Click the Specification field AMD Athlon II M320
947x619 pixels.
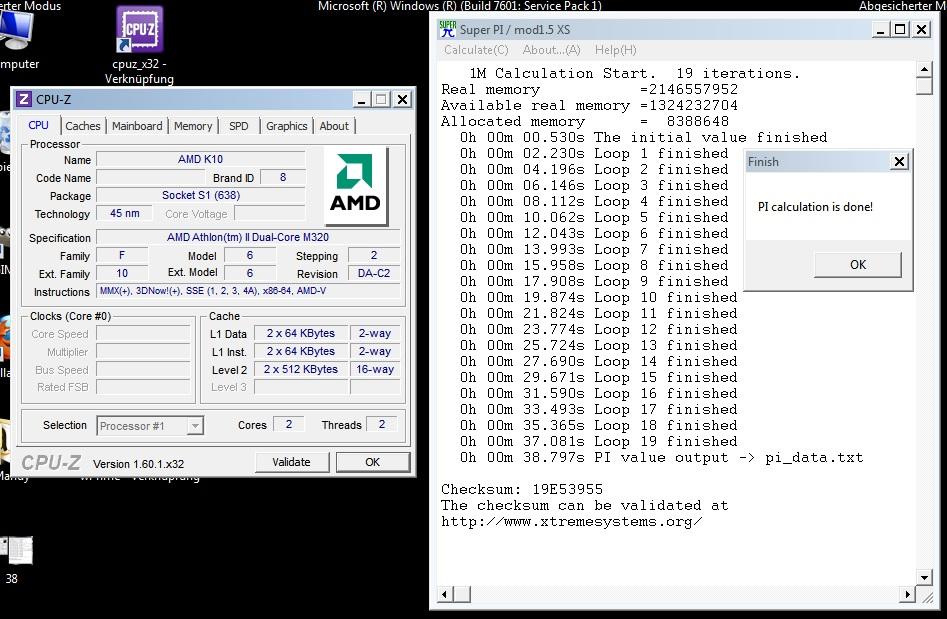click(x=248, y=237)
